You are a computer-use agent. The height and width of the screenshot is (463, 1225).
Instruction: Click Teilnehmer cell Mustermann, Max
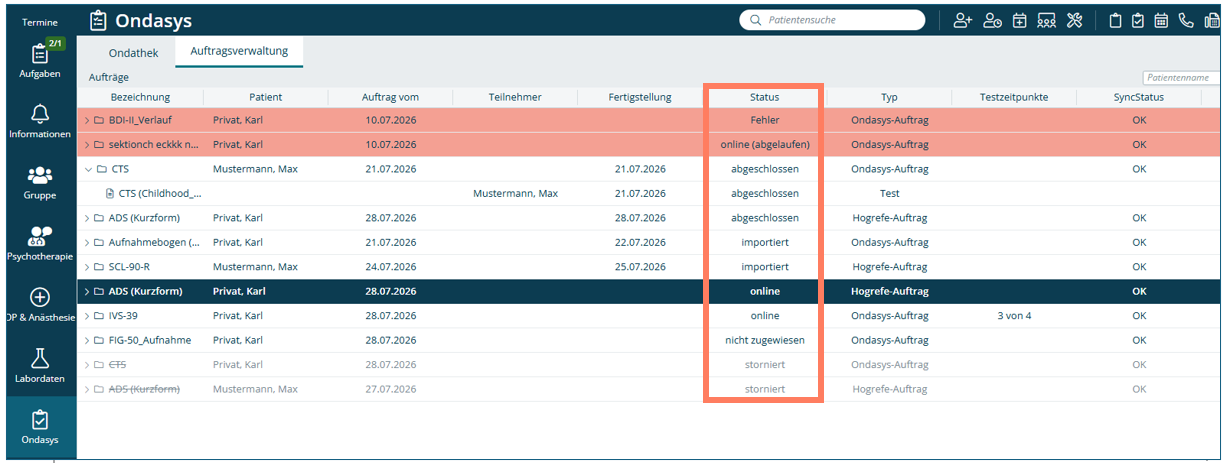(515, 194)
